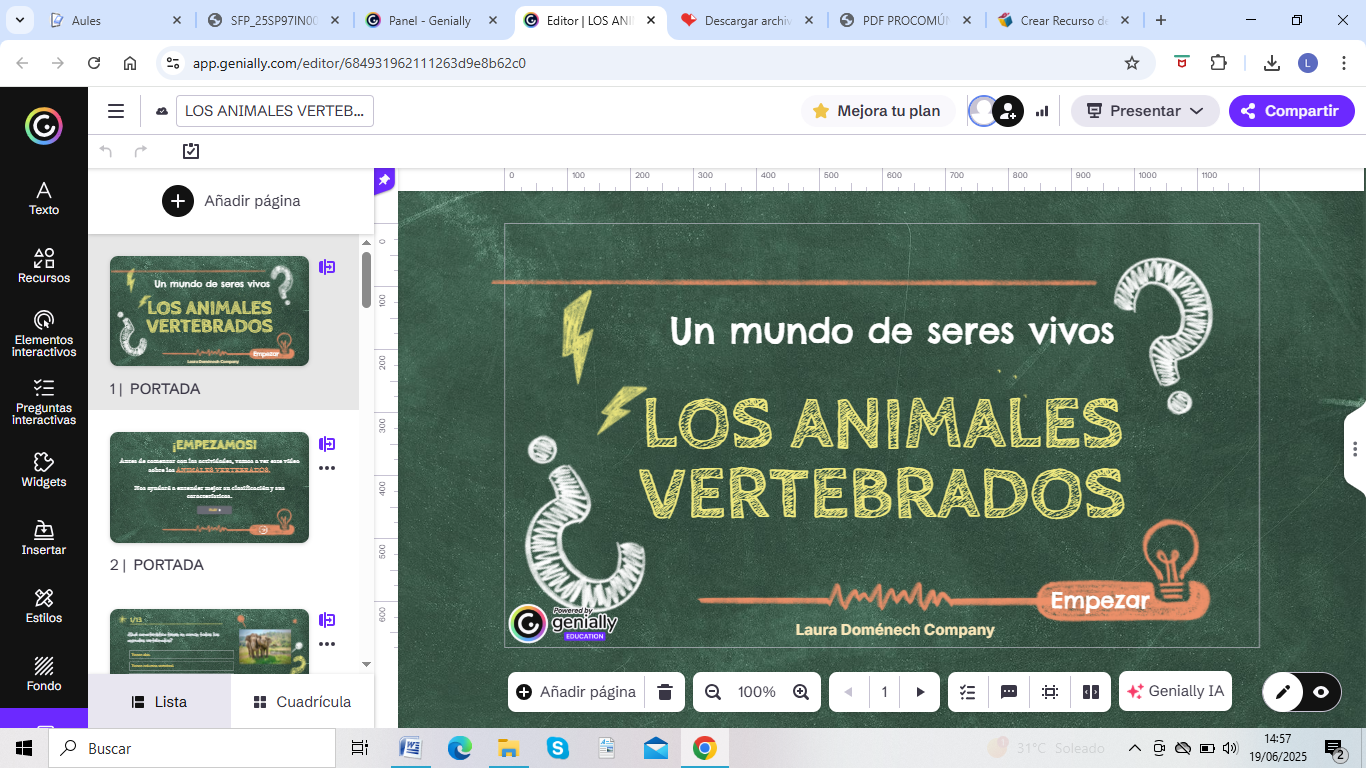Select the edit mode pencil toggle
Viewport: 1366px width, 768px height.
click(1283, 692)
